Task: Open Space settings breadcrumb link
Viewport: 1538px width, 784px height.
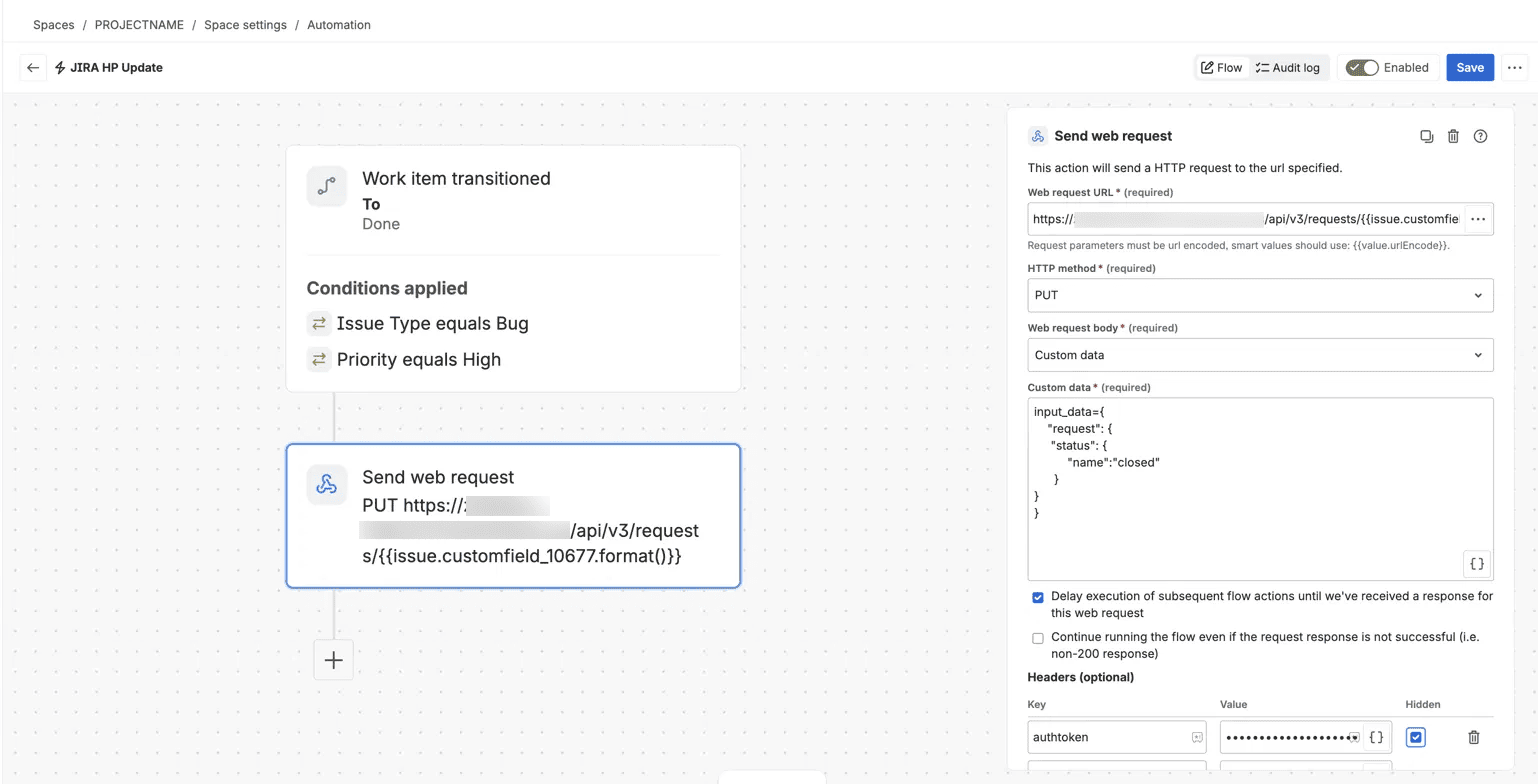Action: (x=245, y=25)
